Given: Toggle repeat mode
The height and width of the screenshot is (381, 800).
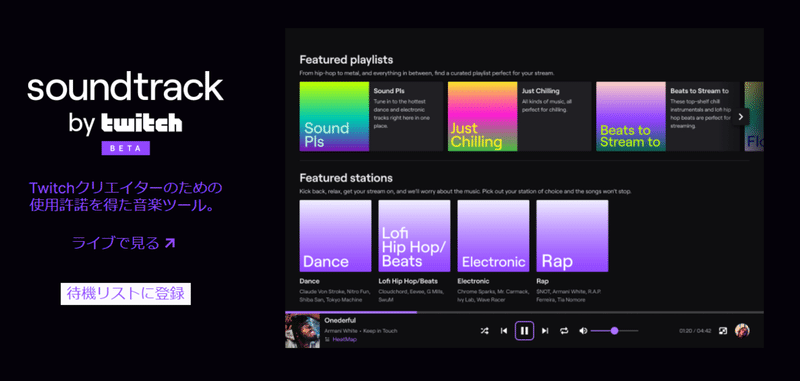Looking at the screenshot, I should tap(564, 331).
